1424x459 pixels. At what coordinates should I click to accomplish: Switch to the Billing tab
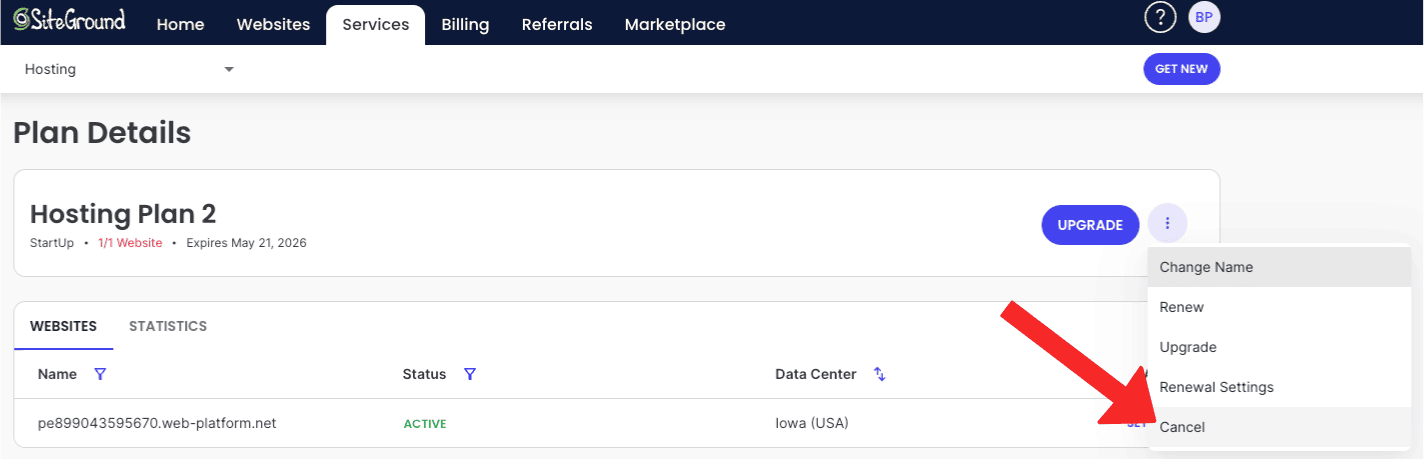point(465,25)
